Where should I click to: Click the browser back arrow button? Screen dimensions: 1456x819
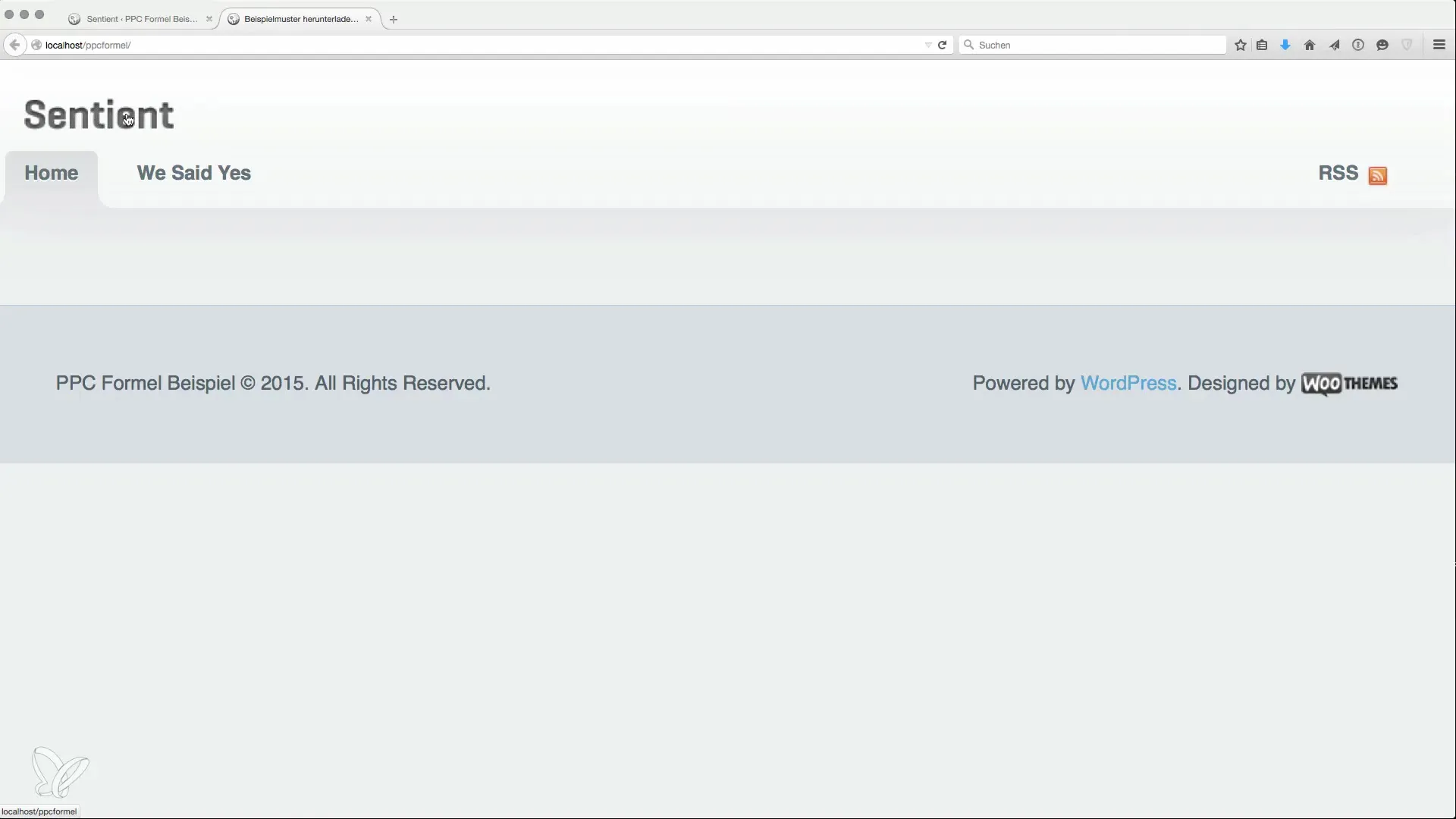point(14,45)
